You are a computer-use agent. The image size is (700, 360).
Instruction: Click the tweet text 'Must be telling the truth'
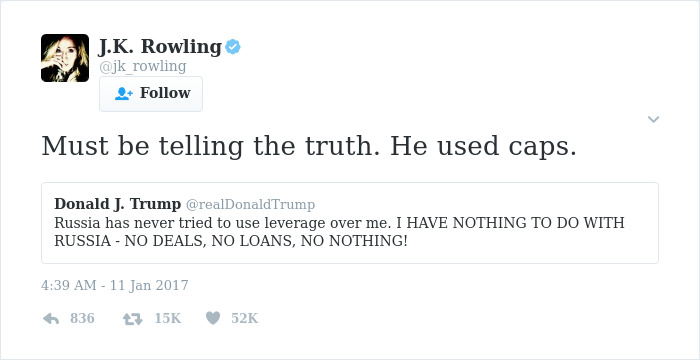coord(209,146)
